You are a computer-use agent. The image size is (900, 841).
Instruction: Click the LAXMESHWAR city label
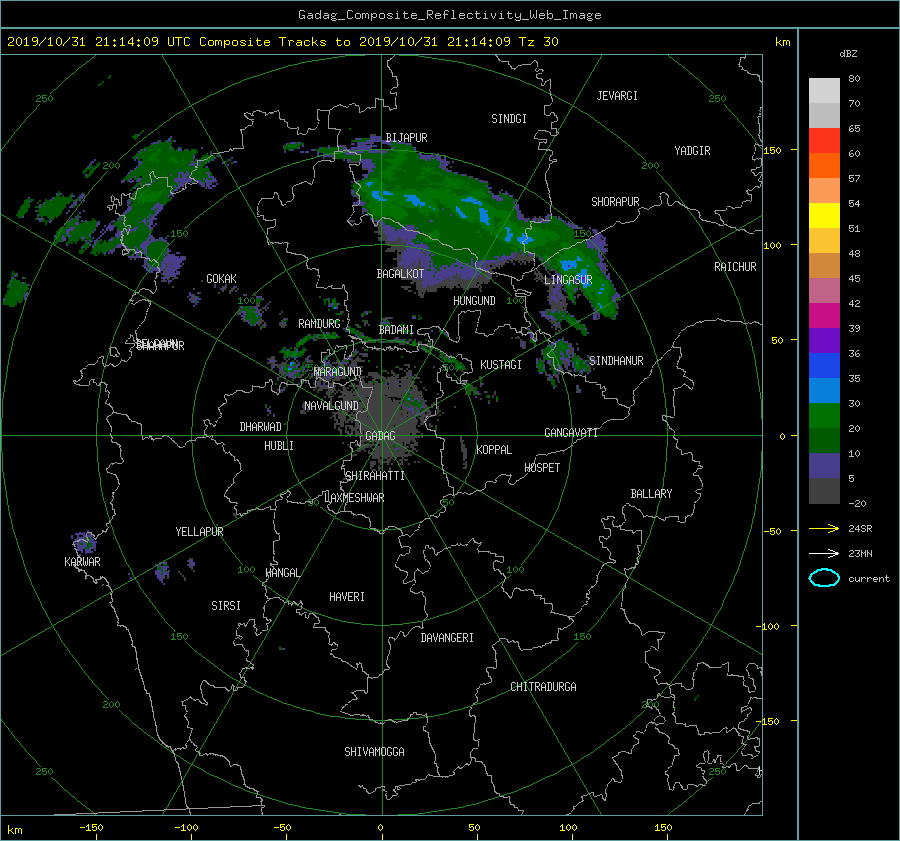(x=354, y=498)
